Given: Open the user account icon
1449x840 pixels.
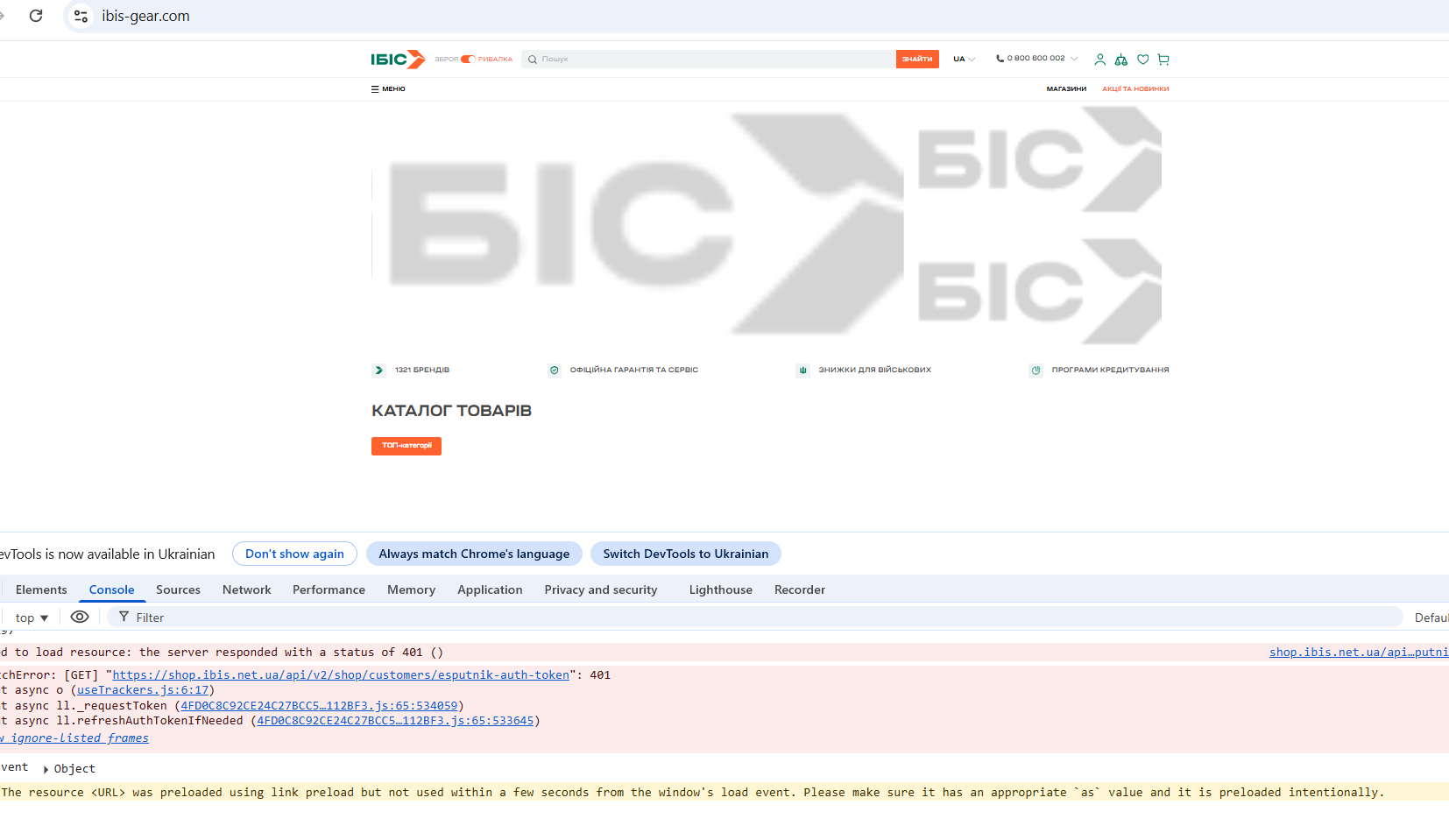Looking at the screenshot, I should tap(1099, 60).
